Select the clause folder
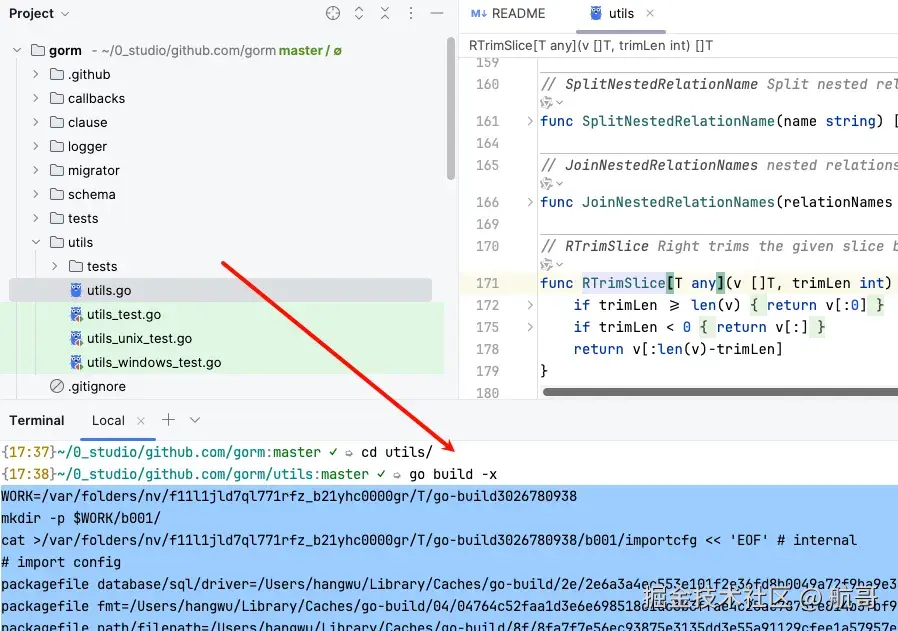 (88, 123)
